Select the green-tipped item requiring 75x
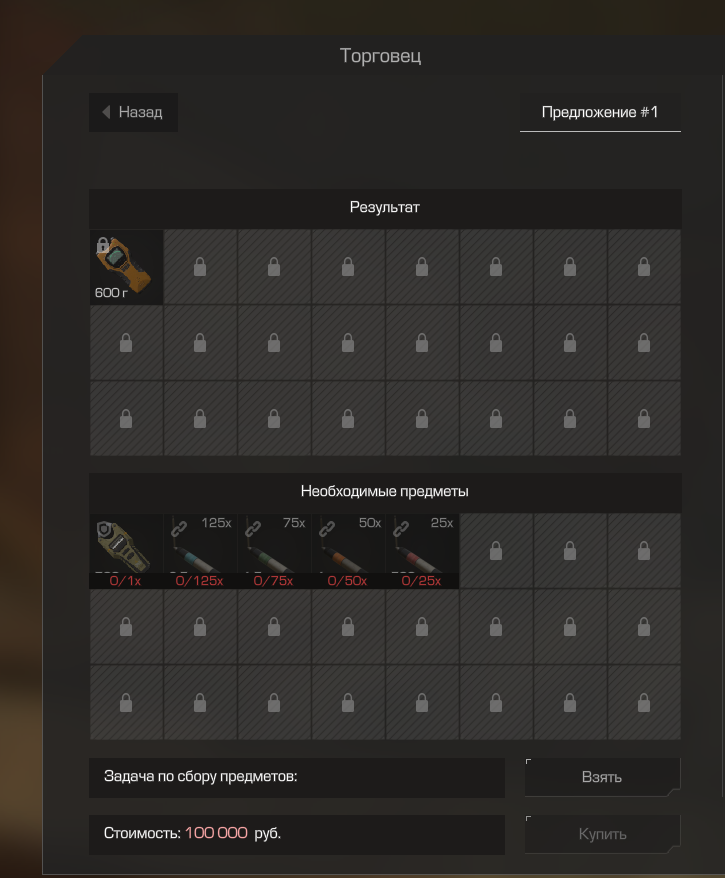The image size is (725, 878). [x=274, y=551]
